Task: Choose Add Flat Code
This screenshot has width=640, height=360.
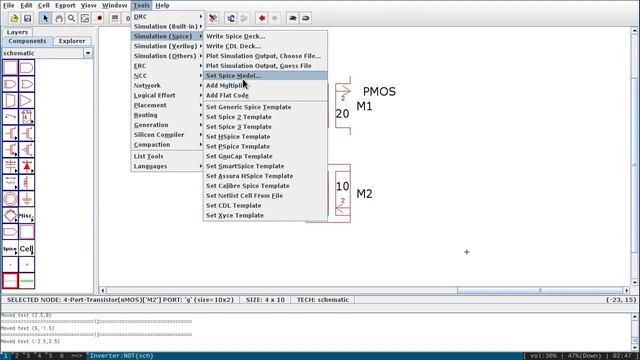Action: pos(265,95)
